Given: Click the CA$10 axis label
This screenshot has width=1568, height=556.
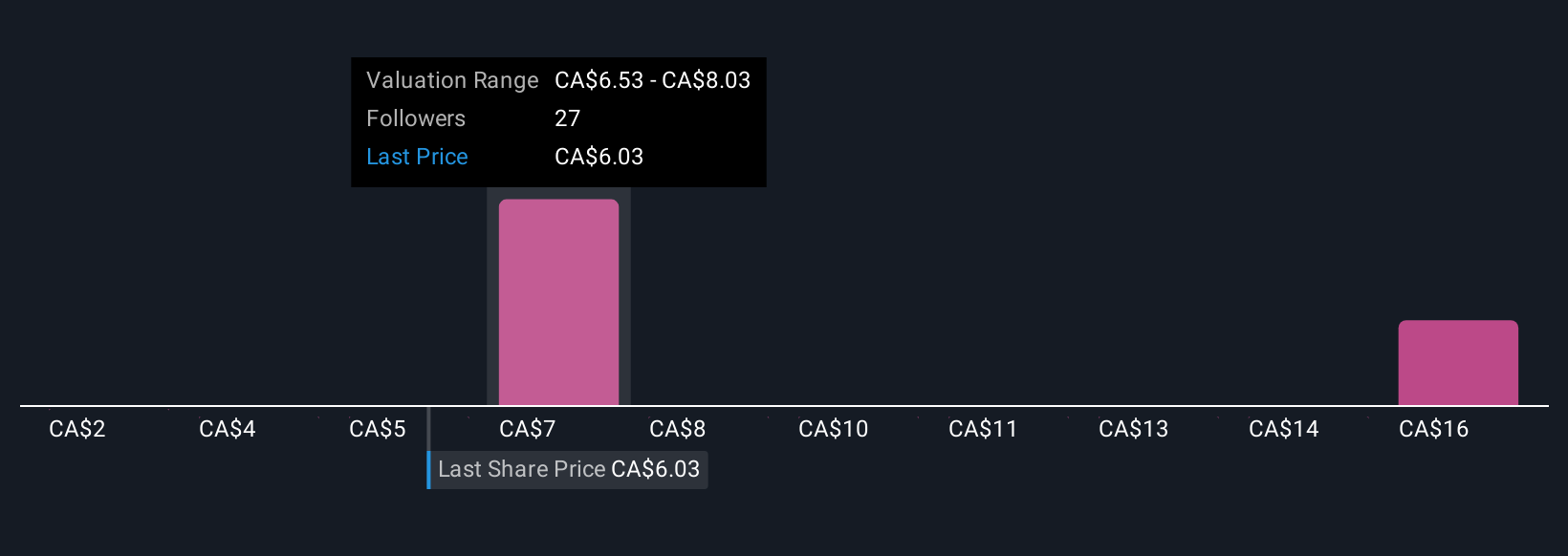Looking at the screenshot, I should (834, 429).
